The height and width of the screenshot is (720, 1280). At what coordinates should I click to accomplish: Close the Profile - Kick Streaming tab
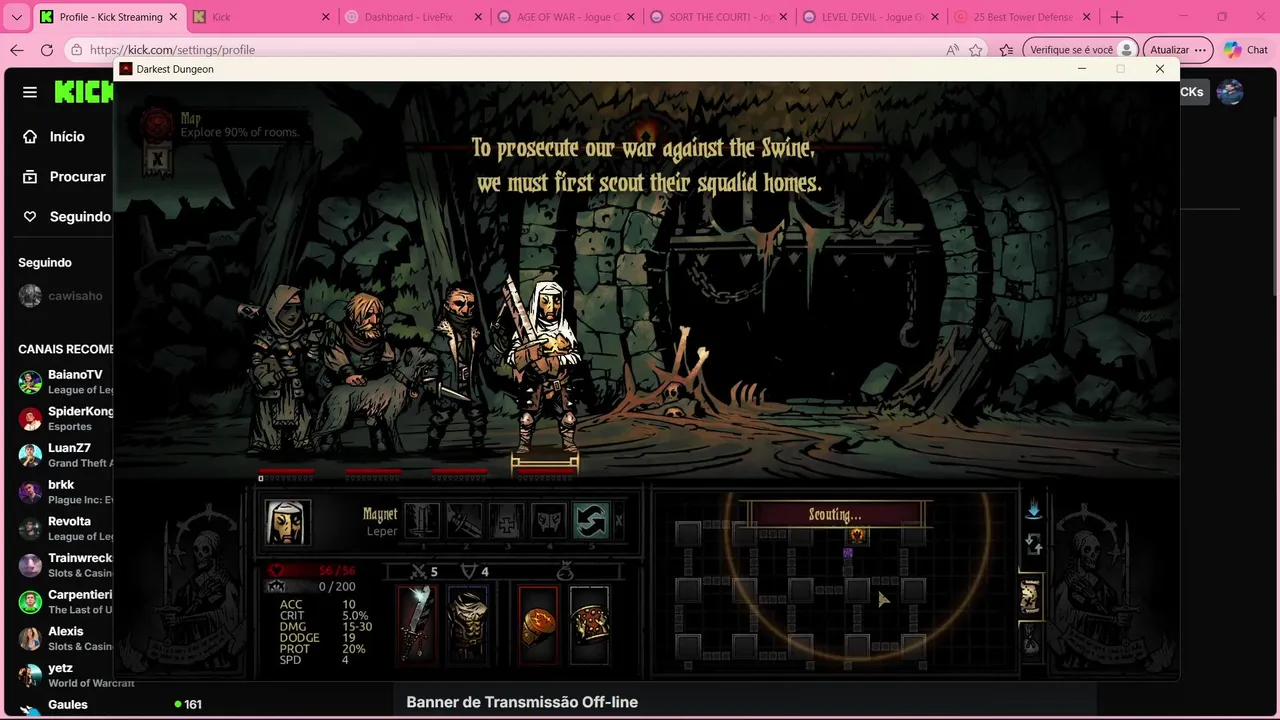pos(173,17)
